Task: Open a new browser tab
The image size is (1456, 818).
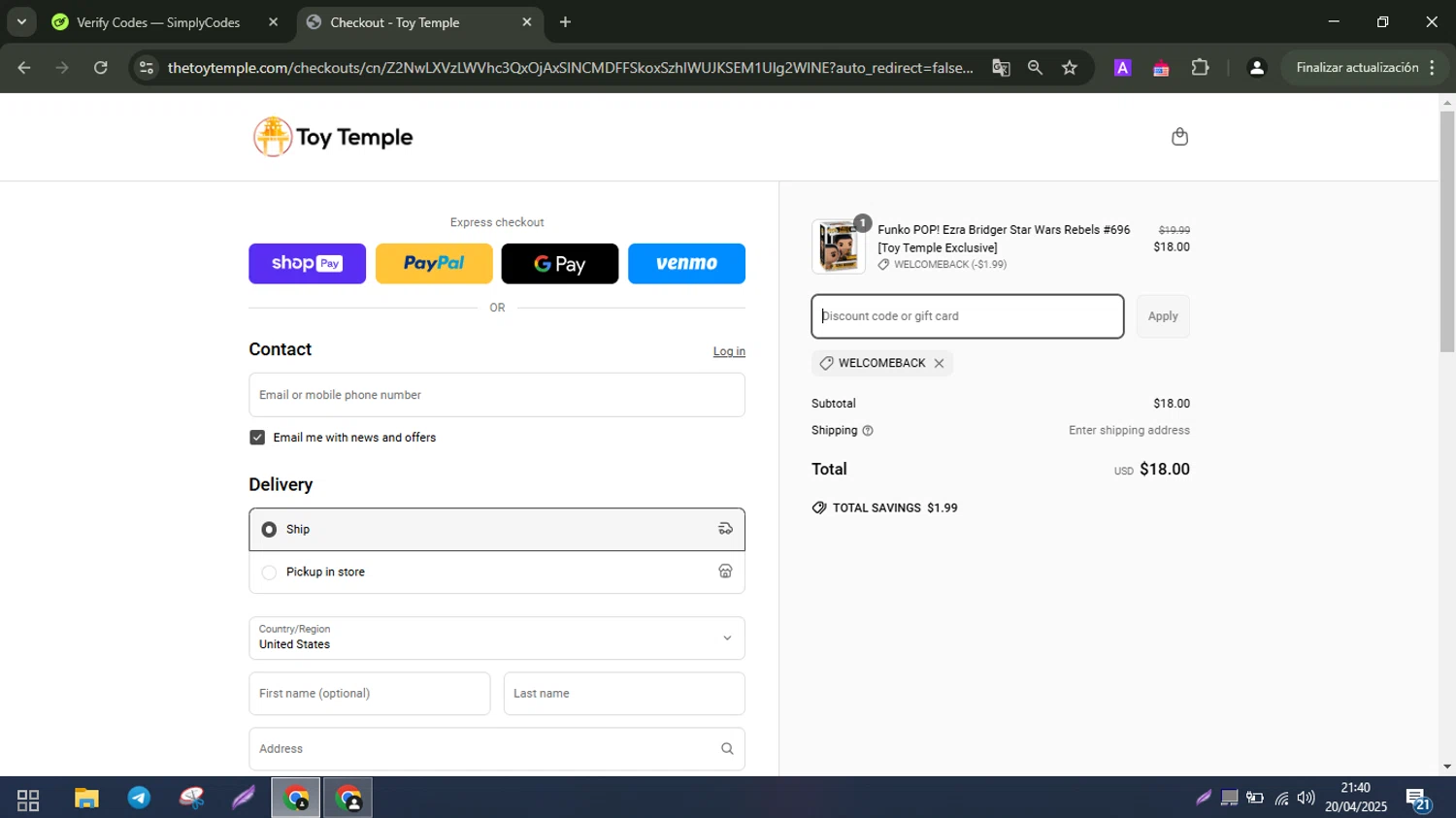Action: pyautogui.click(x=565, y=22)
